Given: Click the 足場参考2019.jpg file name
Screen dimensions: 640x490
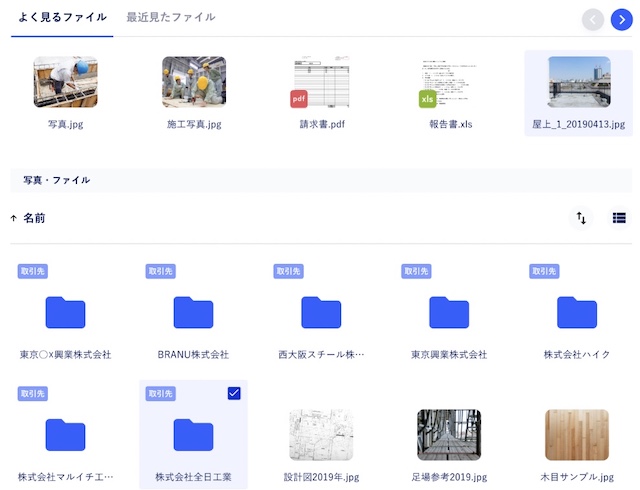Looking at the screenshot, I should tap(449, 477).
